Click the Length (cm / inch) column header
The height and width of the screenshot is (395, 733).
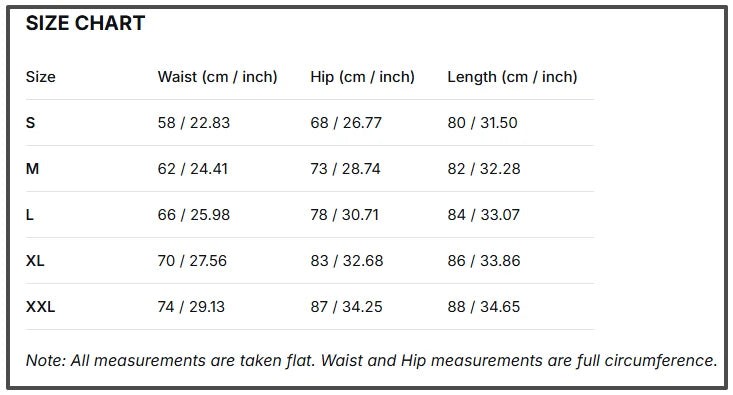[x=512, y=77]
